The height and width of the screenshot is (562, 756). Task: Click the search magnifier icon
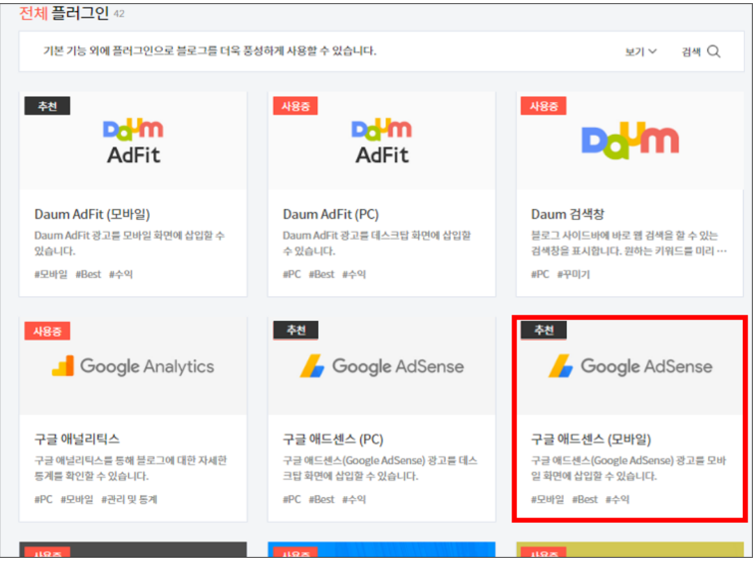[x=714, y=52]
